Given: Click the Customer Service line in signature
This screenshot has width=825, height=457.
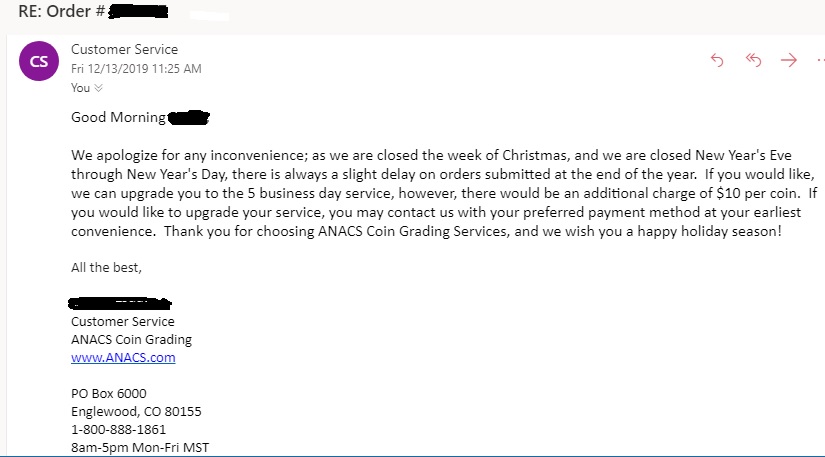Looking at the screenshot, I should coord(122,321).
